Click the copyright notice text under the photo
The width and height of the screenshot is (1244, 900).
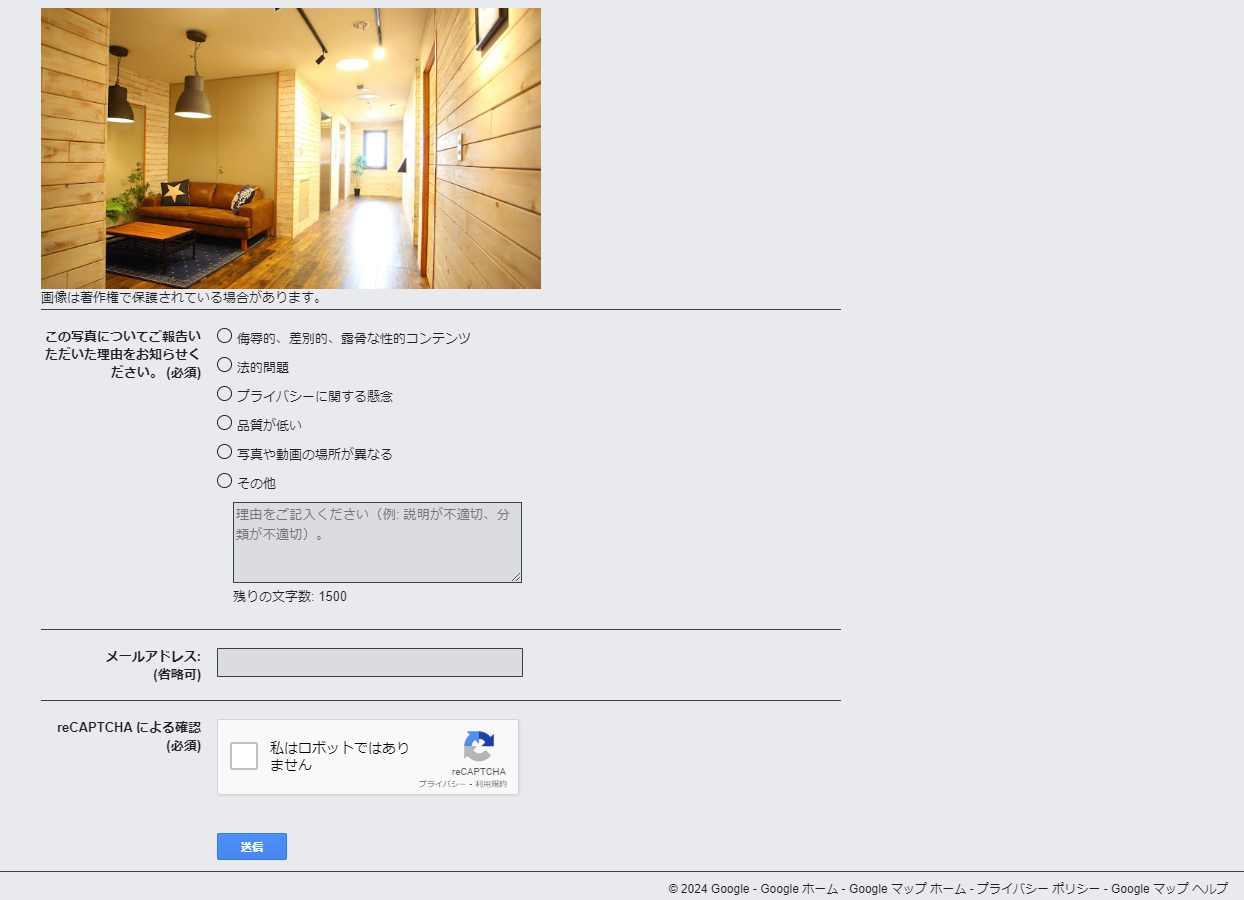(x=181, y=298)
